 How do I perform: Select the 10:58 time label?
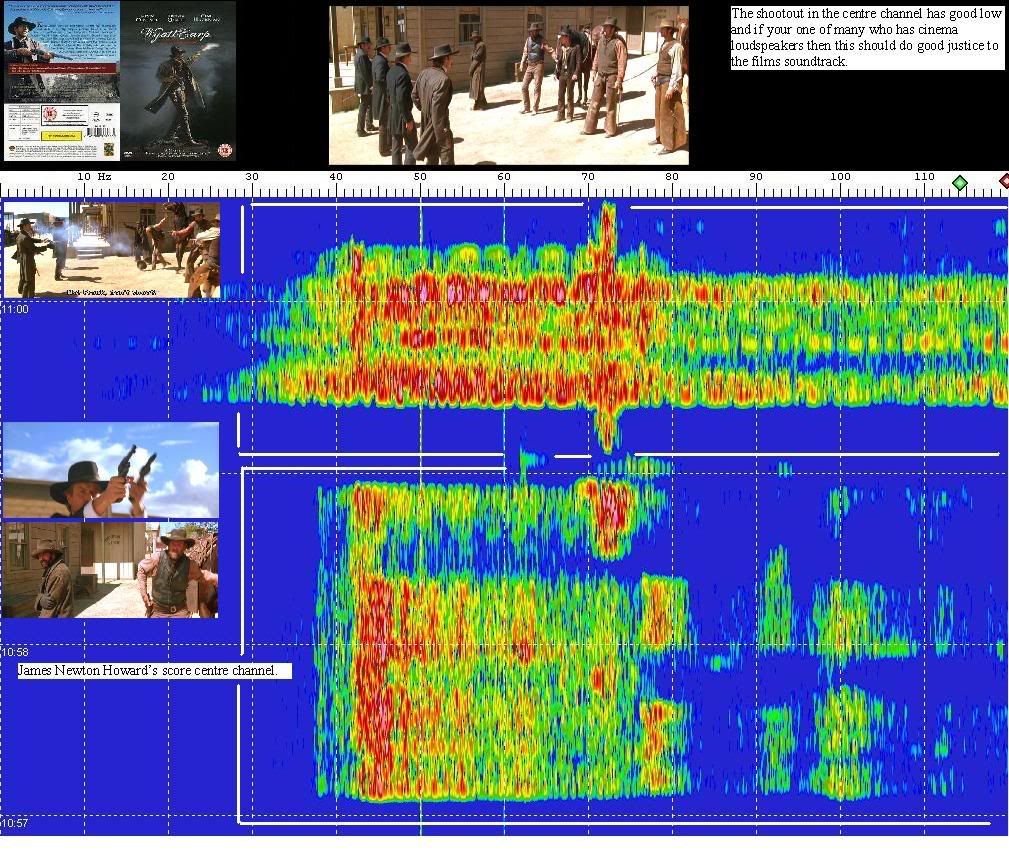tap(16, 652)
